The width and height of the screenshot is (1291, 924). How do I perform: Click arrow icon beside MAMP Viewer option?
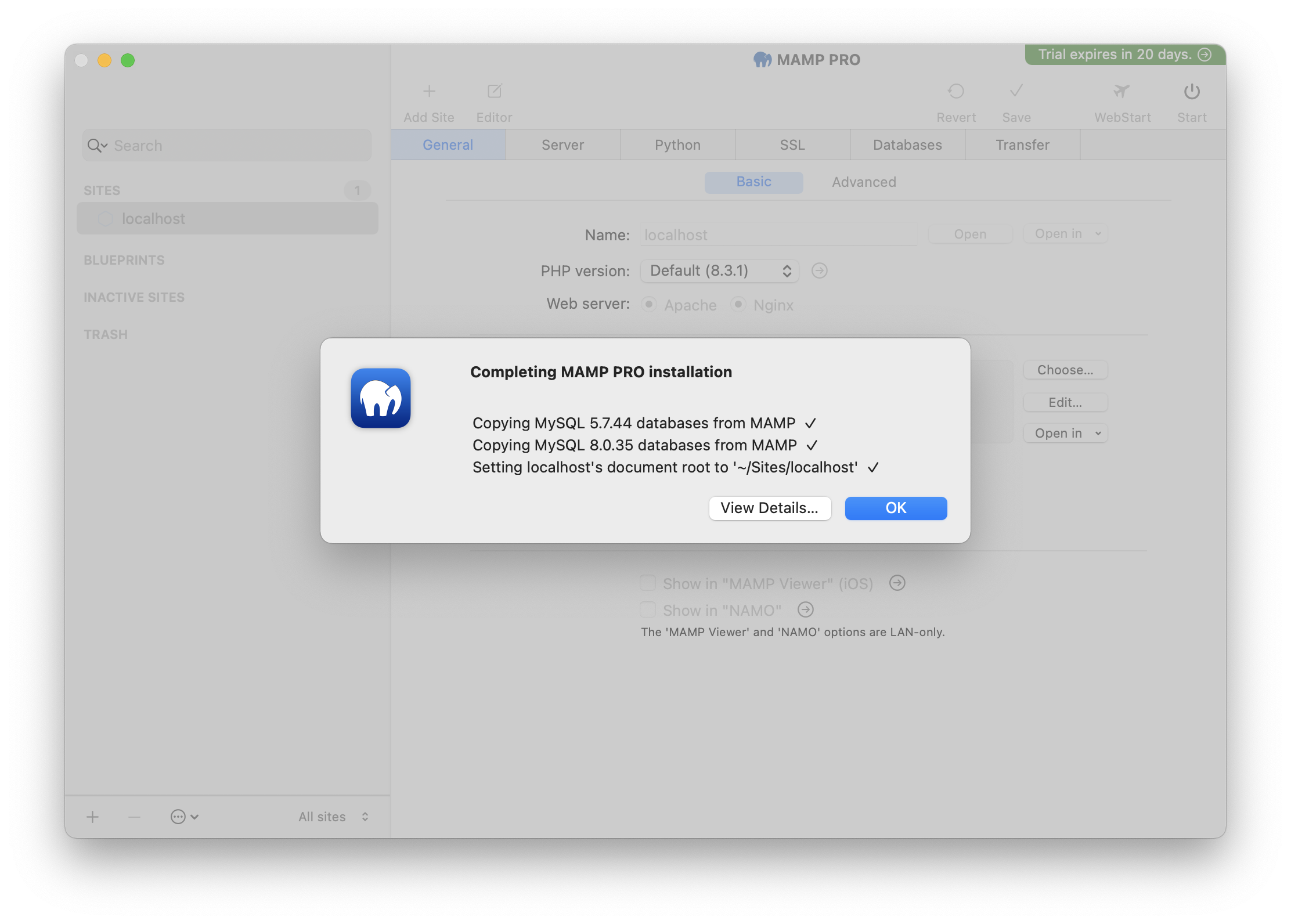pos(897,583)
